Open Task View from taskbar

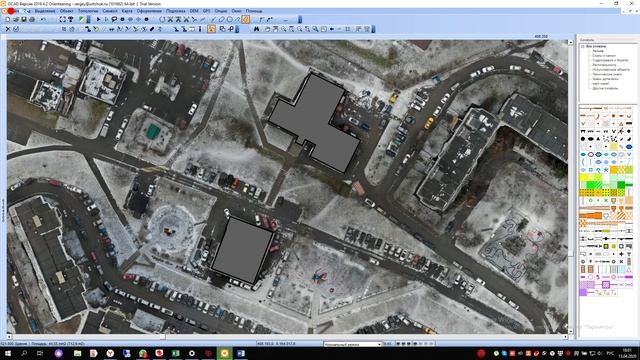[x=40, y=353]
